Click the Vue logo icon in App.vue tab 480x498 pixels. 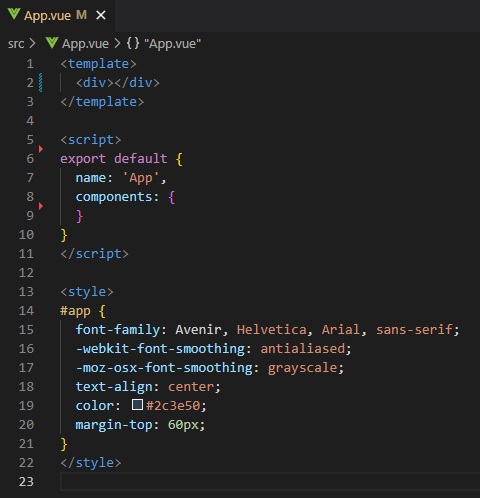[x=14, y=14]
